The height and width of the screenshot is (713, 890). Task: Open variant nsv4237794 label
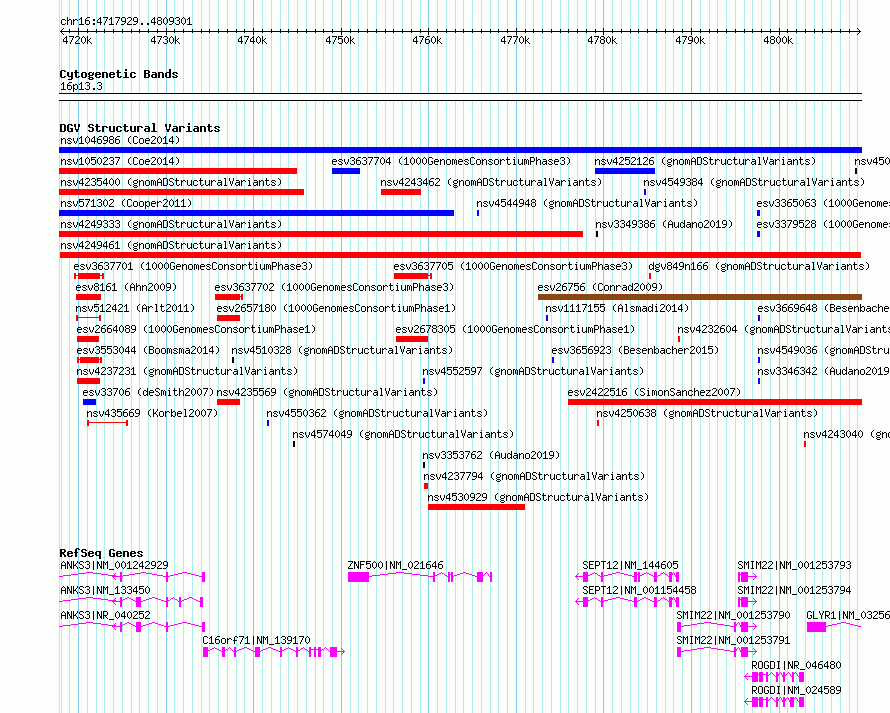pyautogui.click(x=534, y=476)
